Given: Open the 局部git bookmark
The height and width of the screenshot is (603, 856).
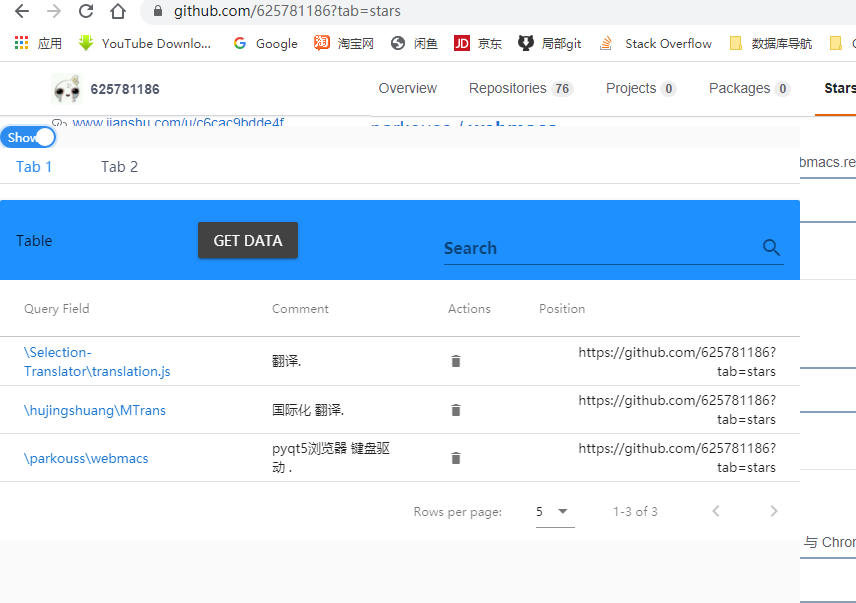Looking at the screenshot, I should coord(550,44).
